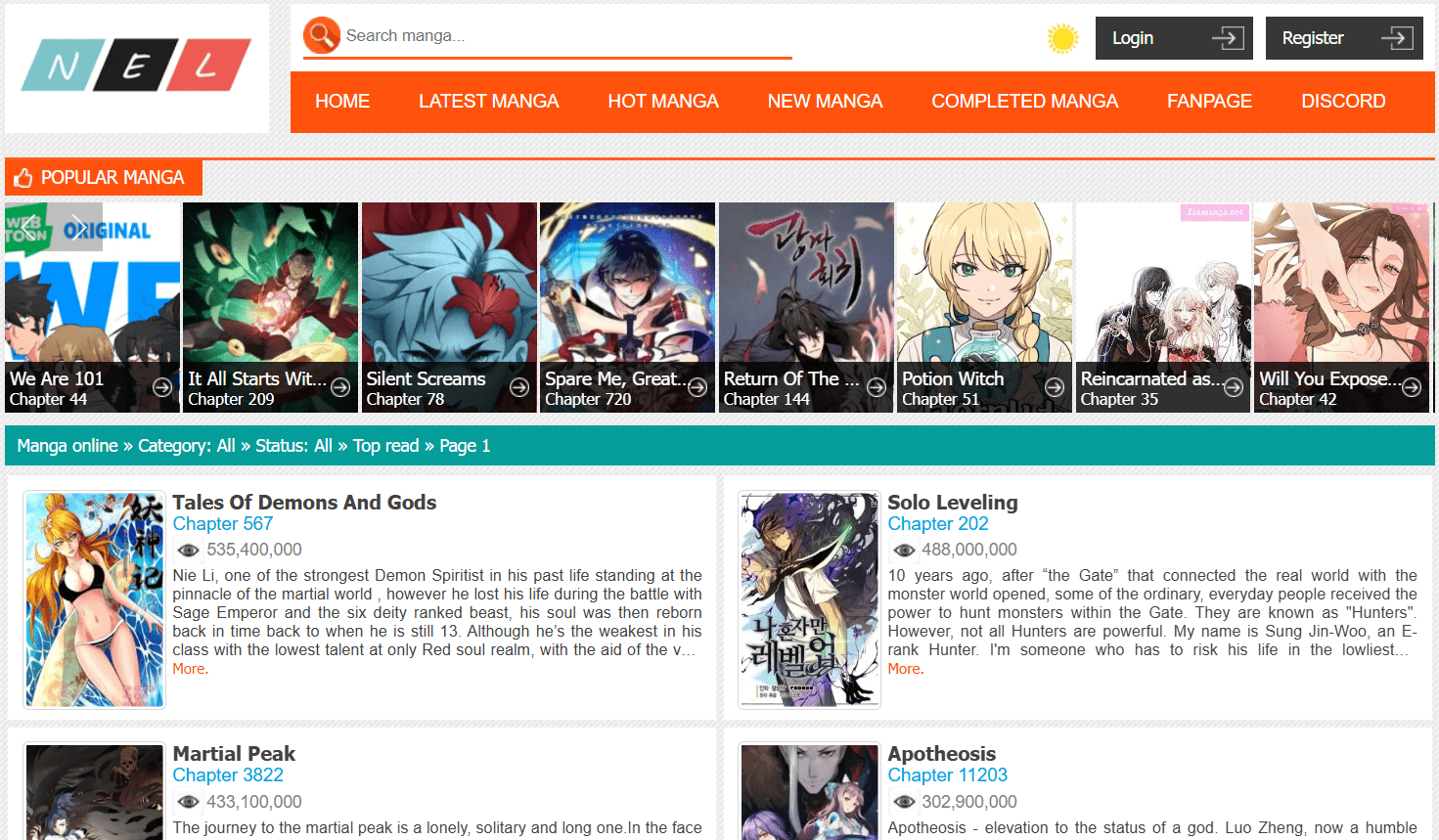Open the HOME menu item
This screenshot has width=1439, height=840.
tap(342, 102)
